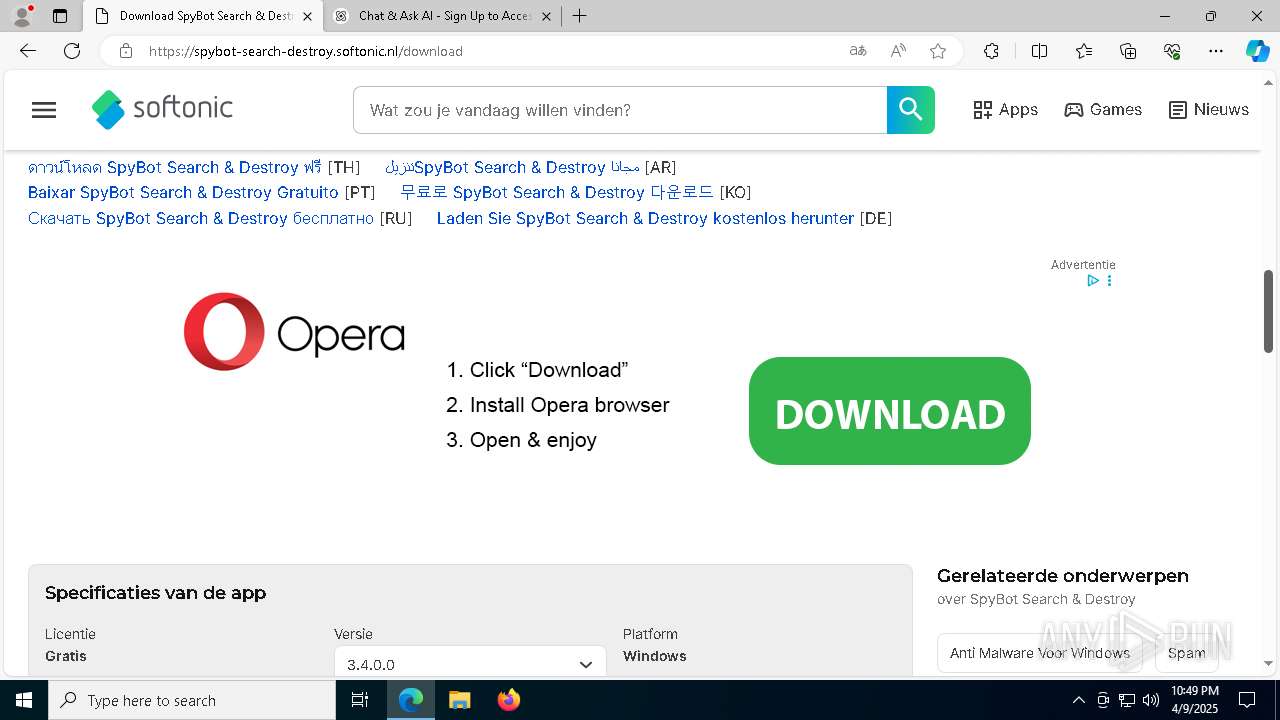Open the Korean SpyBot download link

(x=557, y=192)
